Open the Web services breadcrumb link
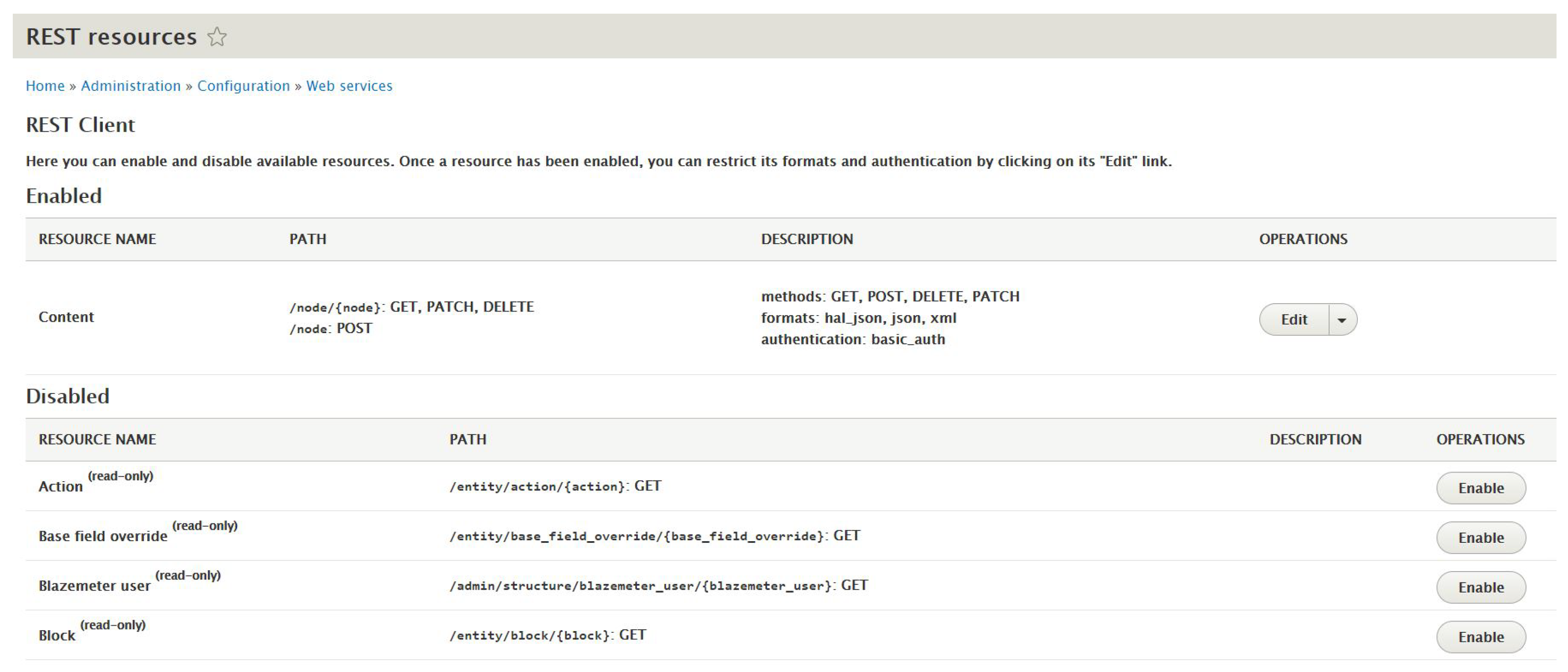 click(350, 86)
